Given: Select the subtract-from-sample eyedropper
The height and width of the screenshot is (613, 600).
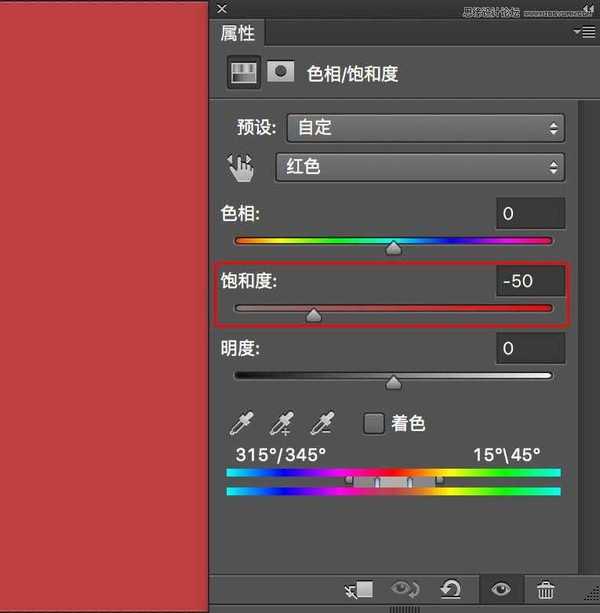Looking at the screenshot, I should (x=322, y=423).
